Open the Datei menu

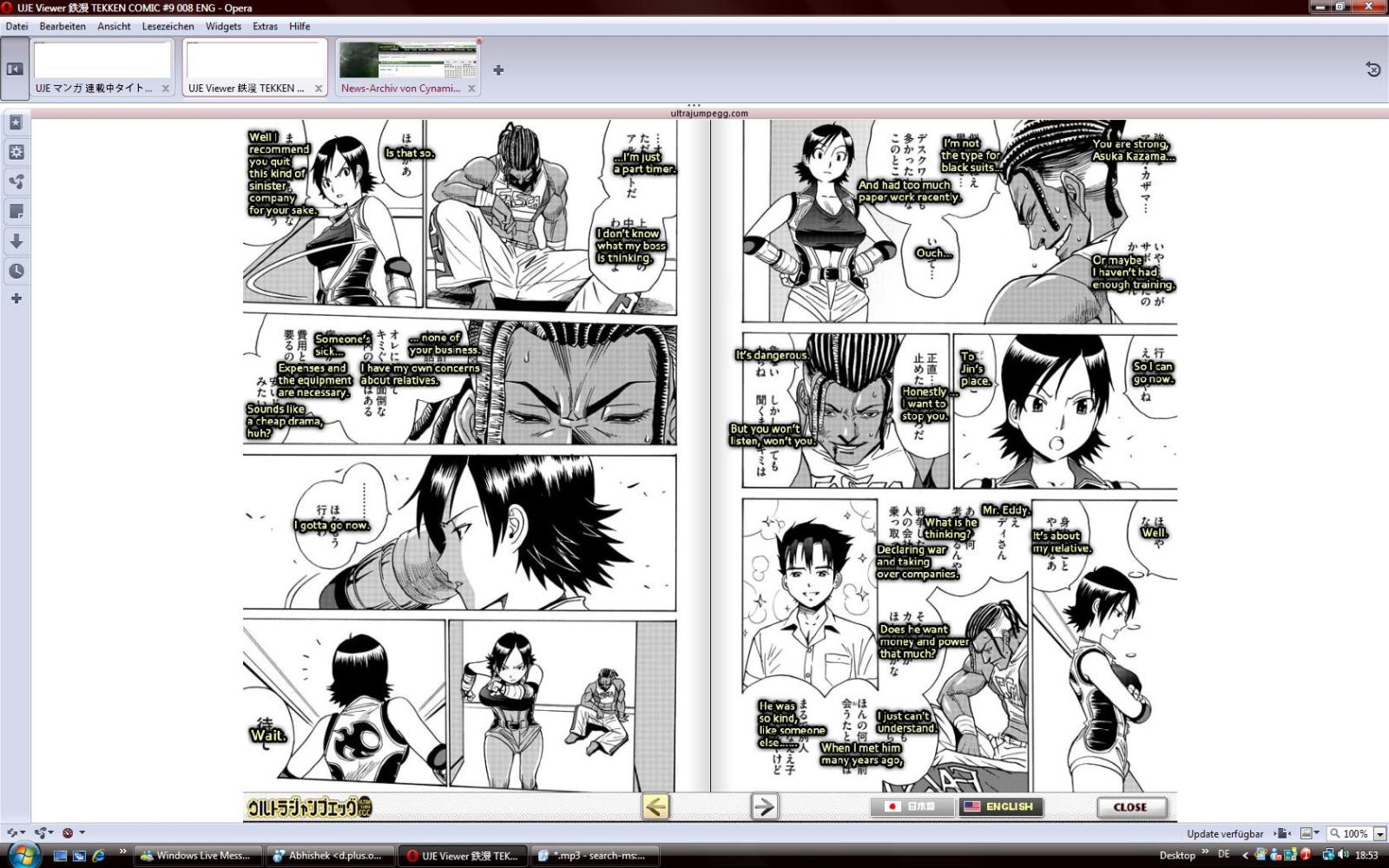point(16,26)
